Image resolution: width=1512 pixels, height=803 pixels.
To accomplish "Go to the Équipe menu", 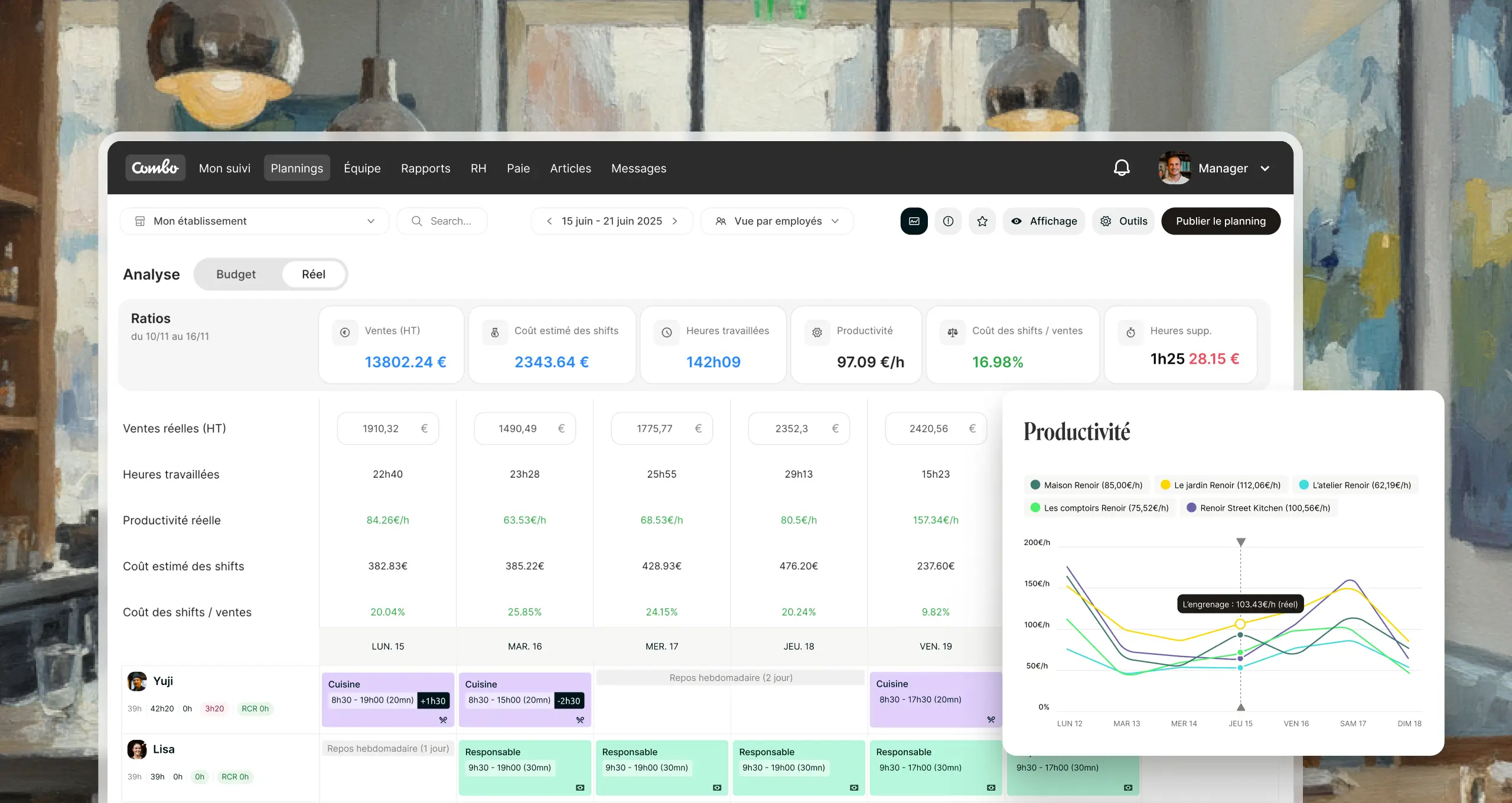I will 362,168.
